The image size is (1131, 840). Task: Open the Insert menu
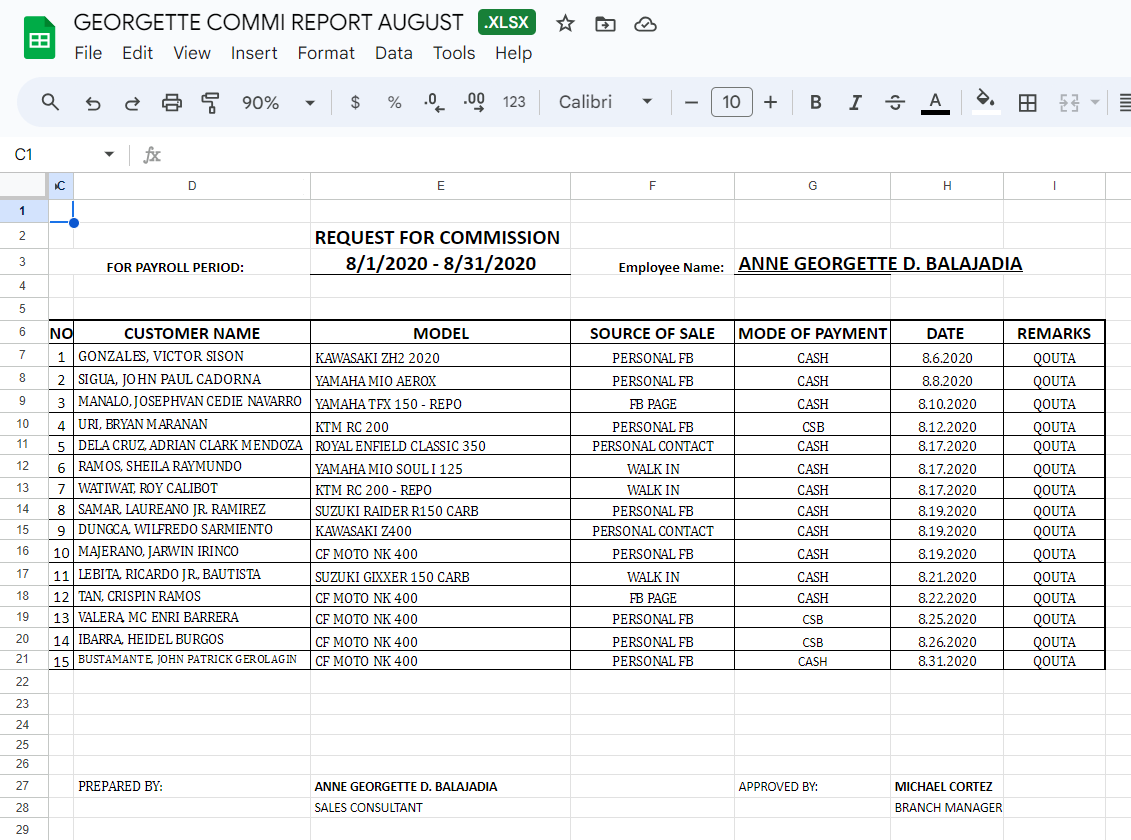pos(254,53)
